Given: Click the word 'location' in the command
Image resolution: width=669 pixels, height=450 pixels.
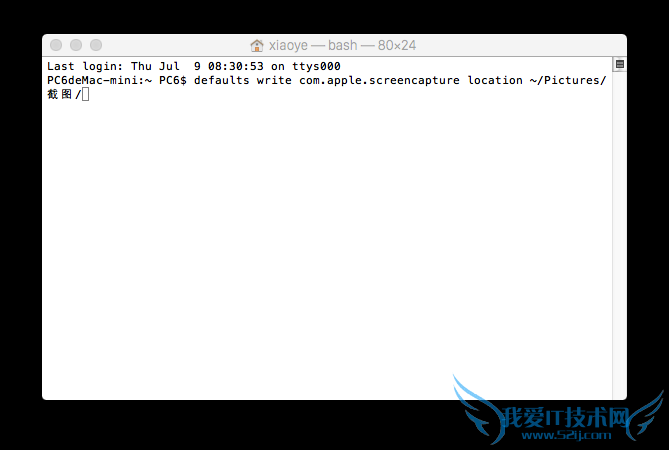Looking at the screenshot, I should coord(495,80).
